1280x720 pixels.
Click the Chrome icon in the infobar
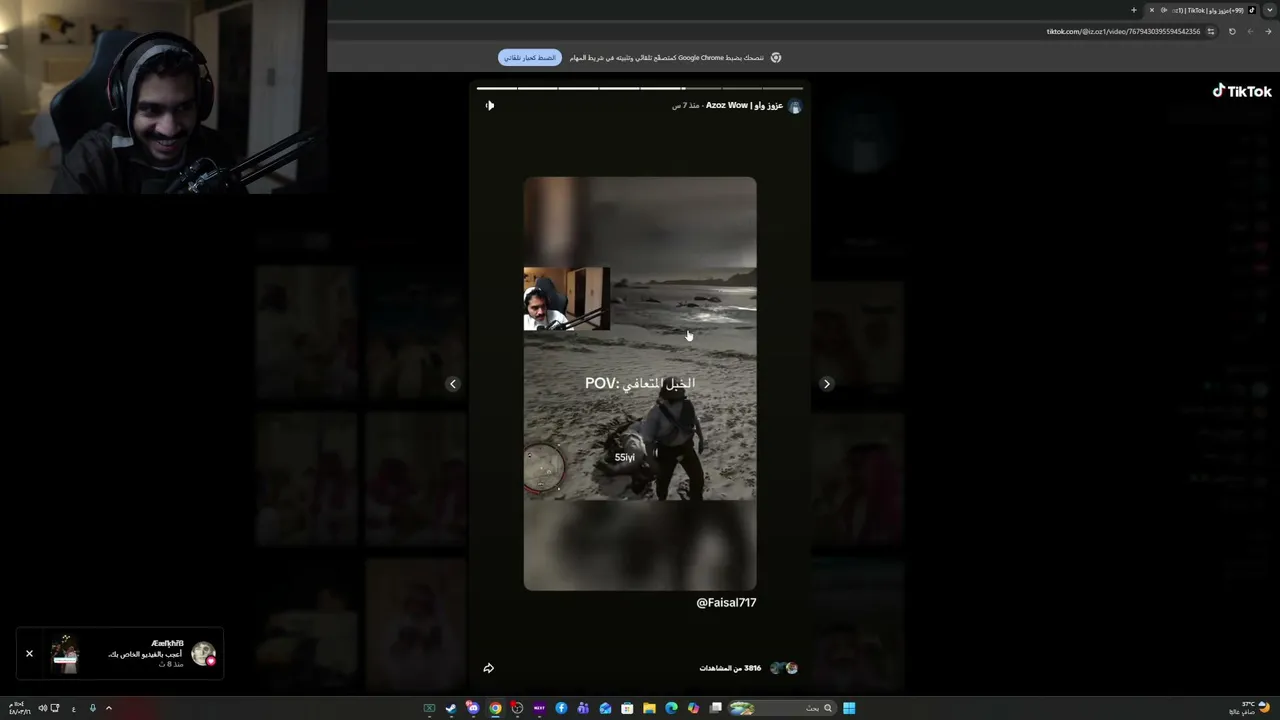(x=776, y=58)
